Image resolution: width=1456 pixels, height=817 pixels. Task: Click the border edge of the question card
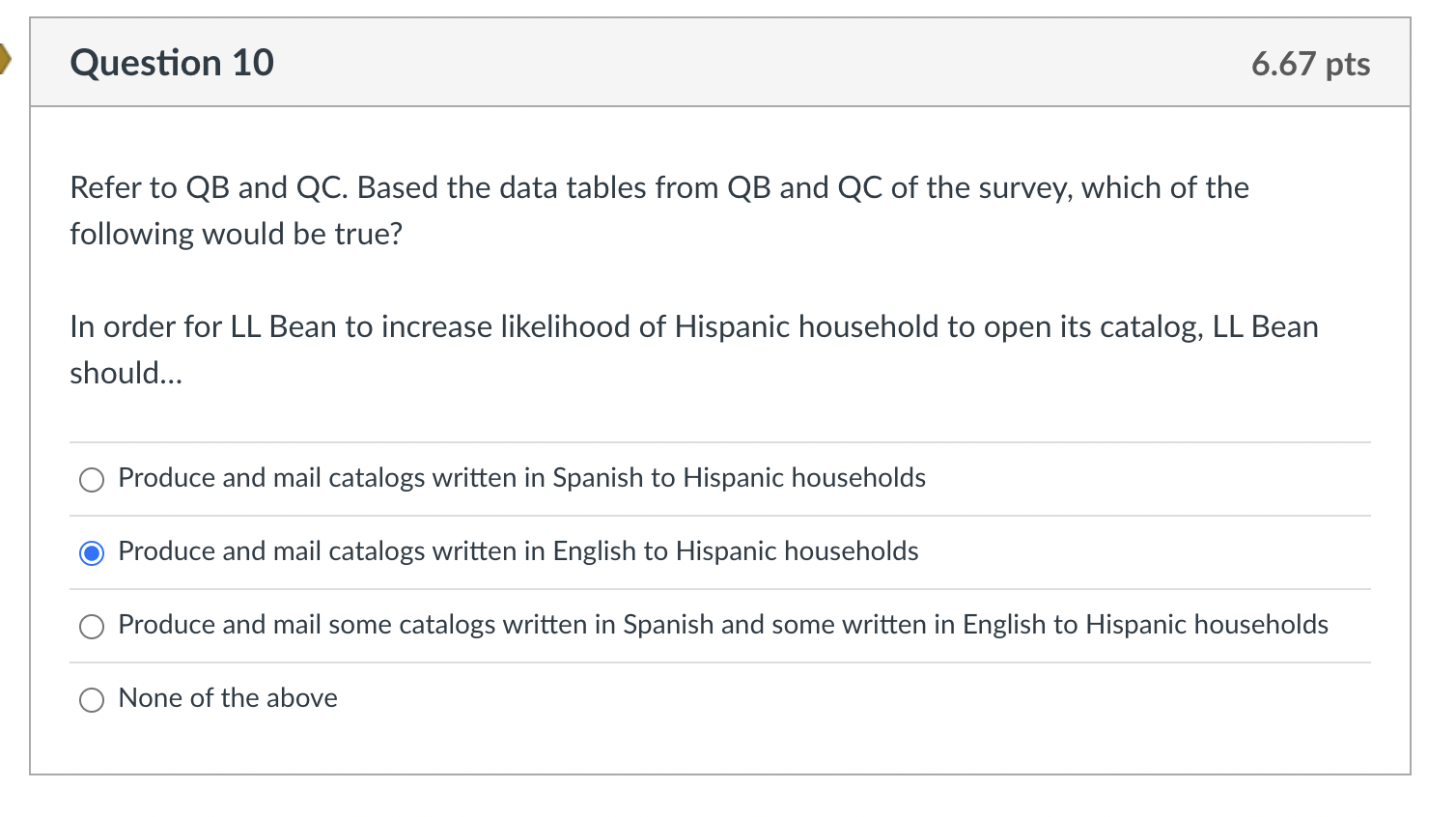tap(34, 406)
